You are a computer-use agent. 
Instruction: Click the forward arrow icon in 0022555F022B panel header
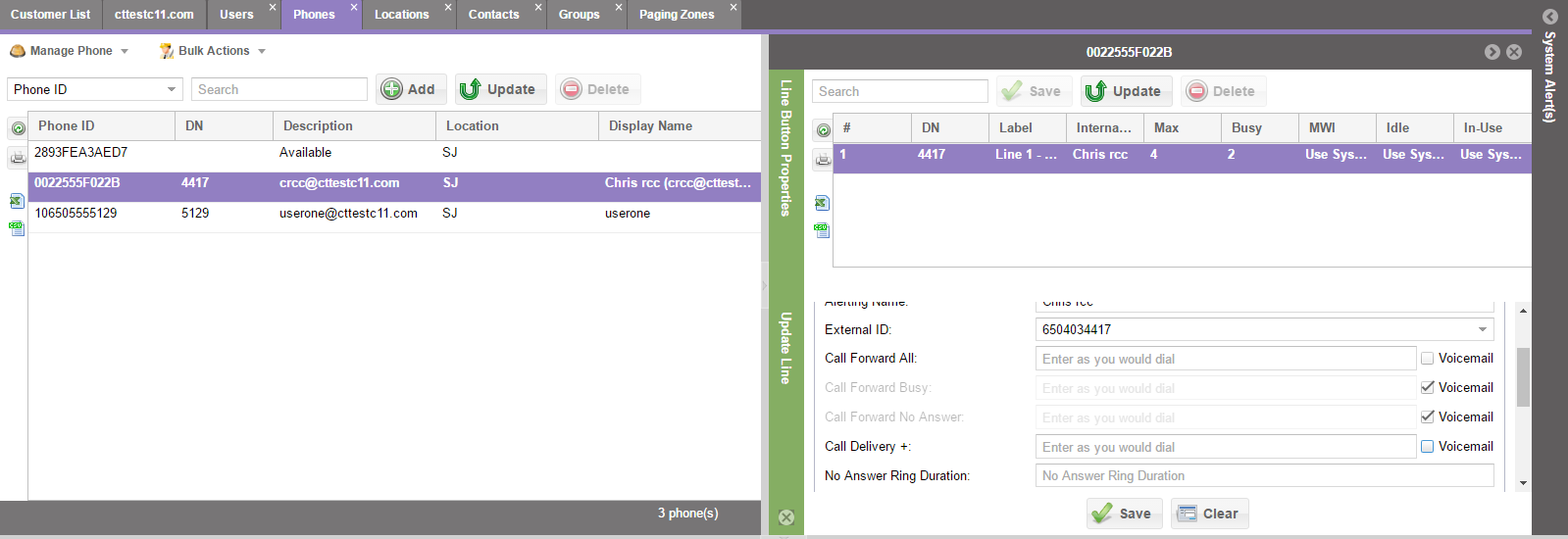click(1492, 52)
